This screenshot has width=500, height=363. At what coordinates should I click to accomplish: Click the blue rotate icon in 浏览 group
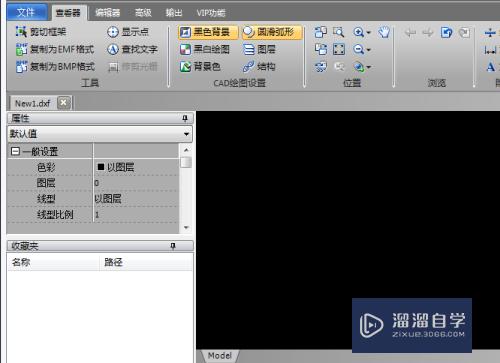coord(446,32)
